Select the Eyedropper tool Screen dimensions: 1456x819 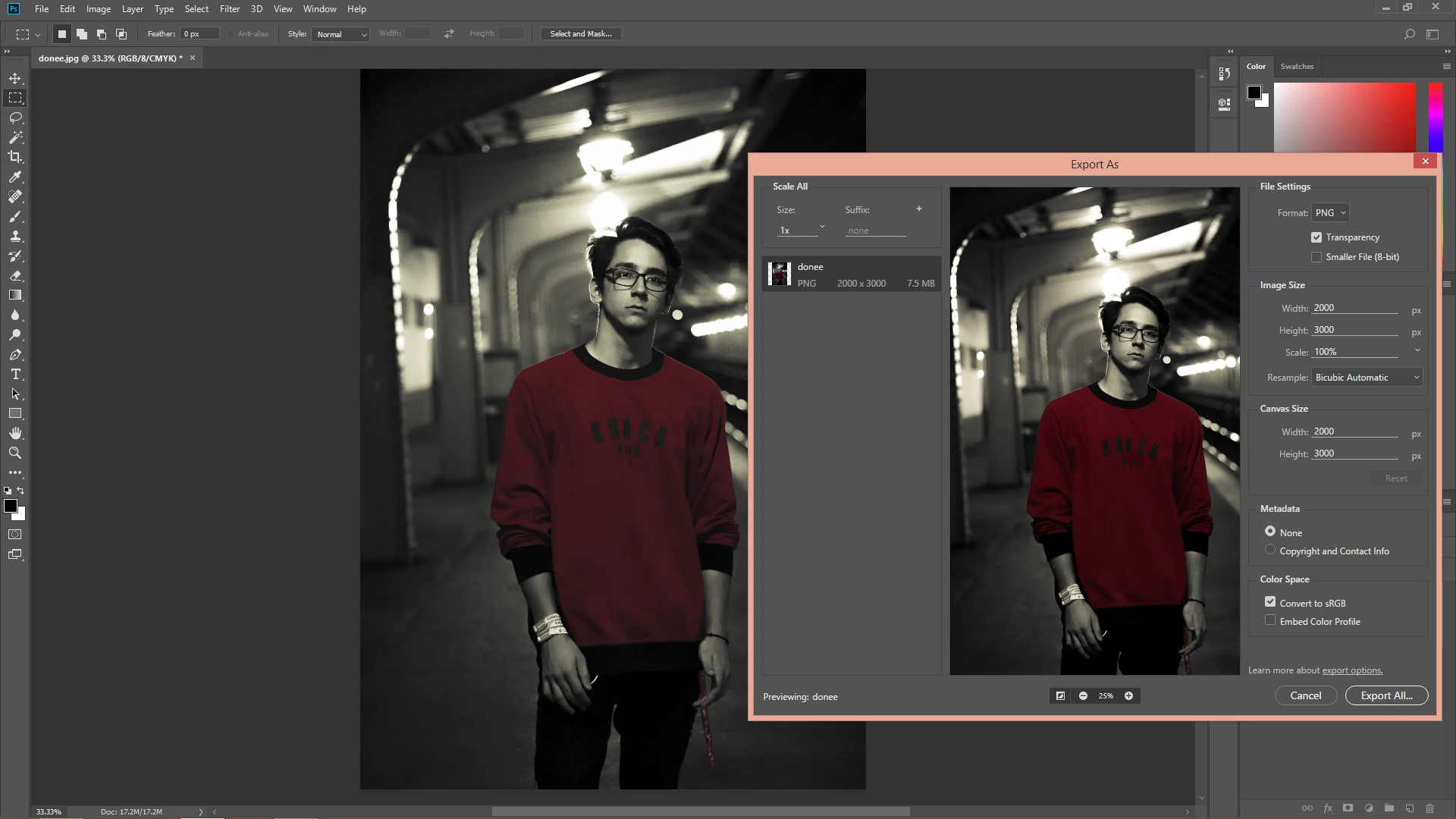click(x=15, y=177)
